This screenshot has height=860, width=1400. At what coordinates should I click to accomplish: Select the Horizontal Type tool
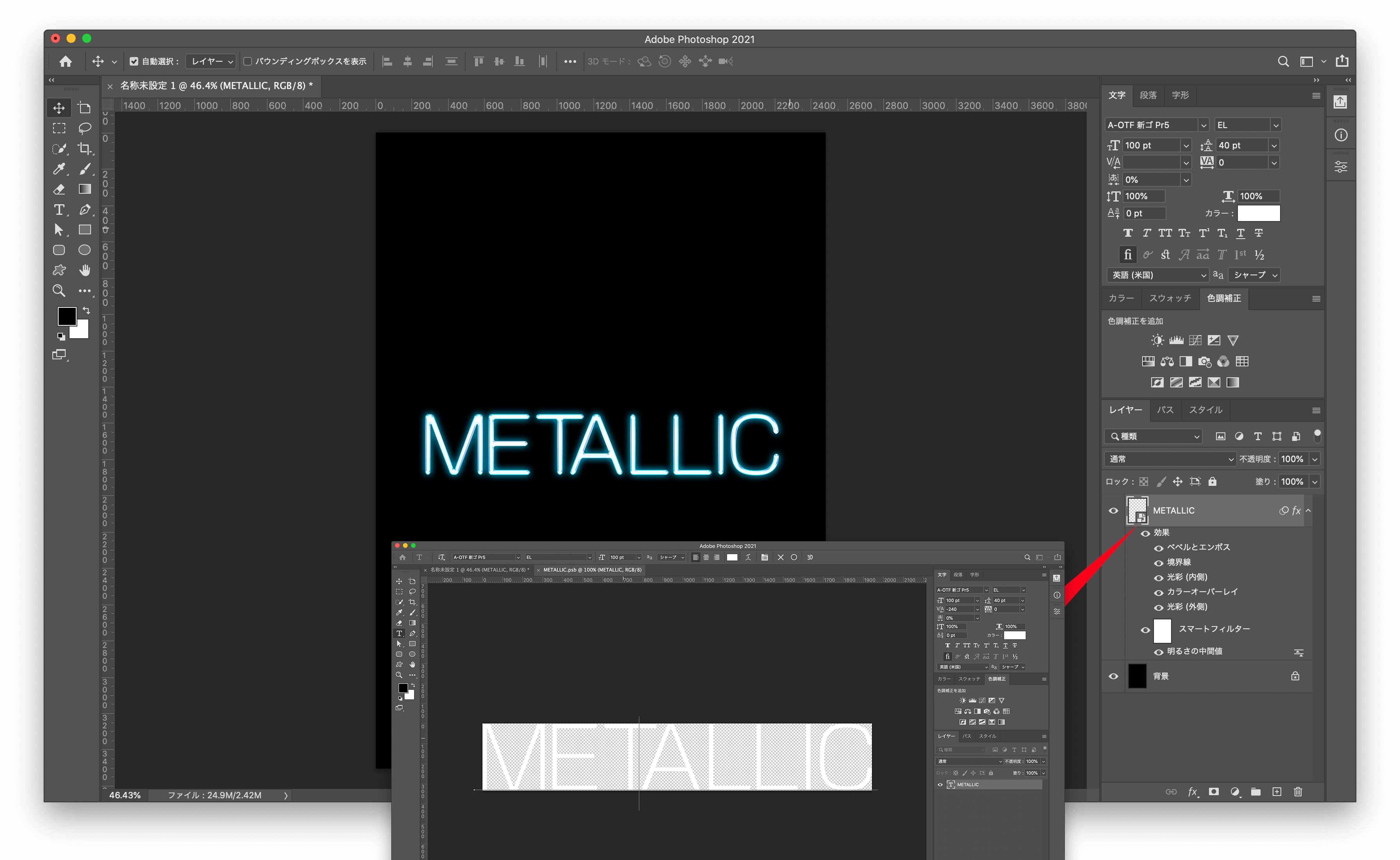pos(59,210)
